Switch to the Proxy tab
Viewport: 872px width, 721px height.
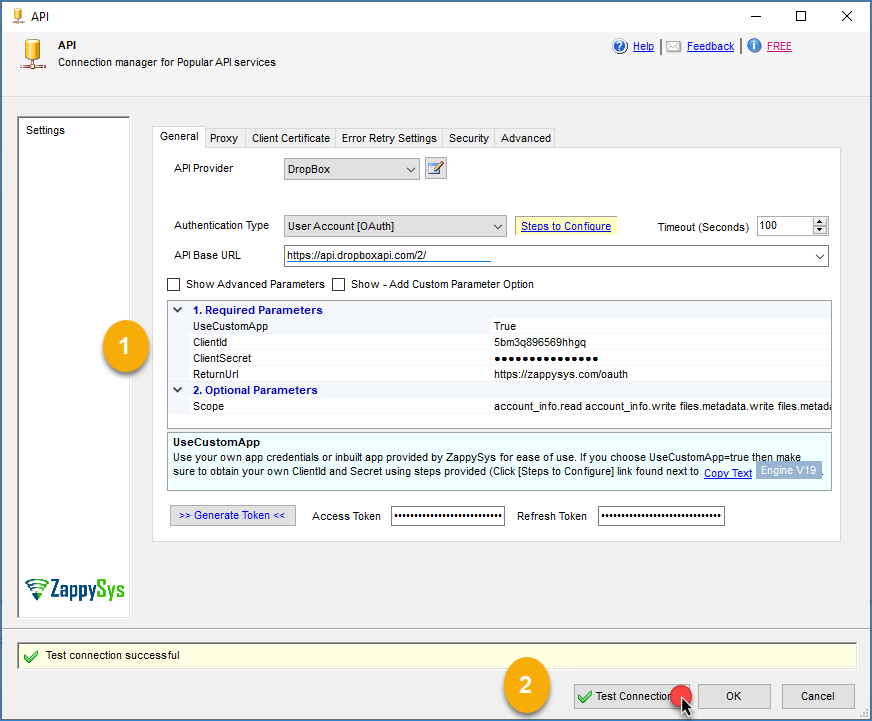[224, 138]
